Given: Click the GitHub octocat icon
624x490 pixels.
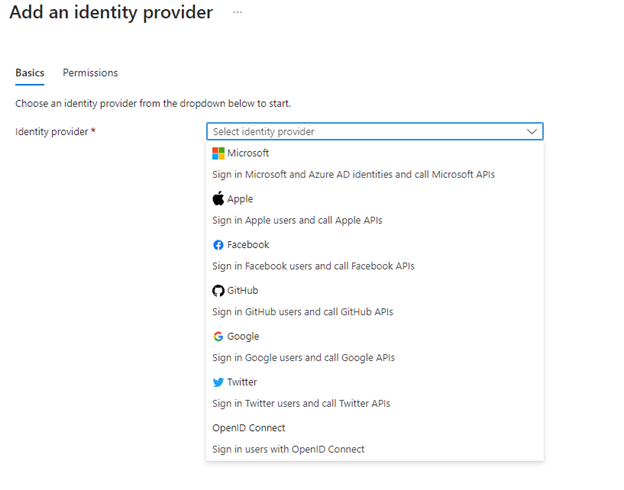Looking at the screenshot, I should click(x=219, y=291).
